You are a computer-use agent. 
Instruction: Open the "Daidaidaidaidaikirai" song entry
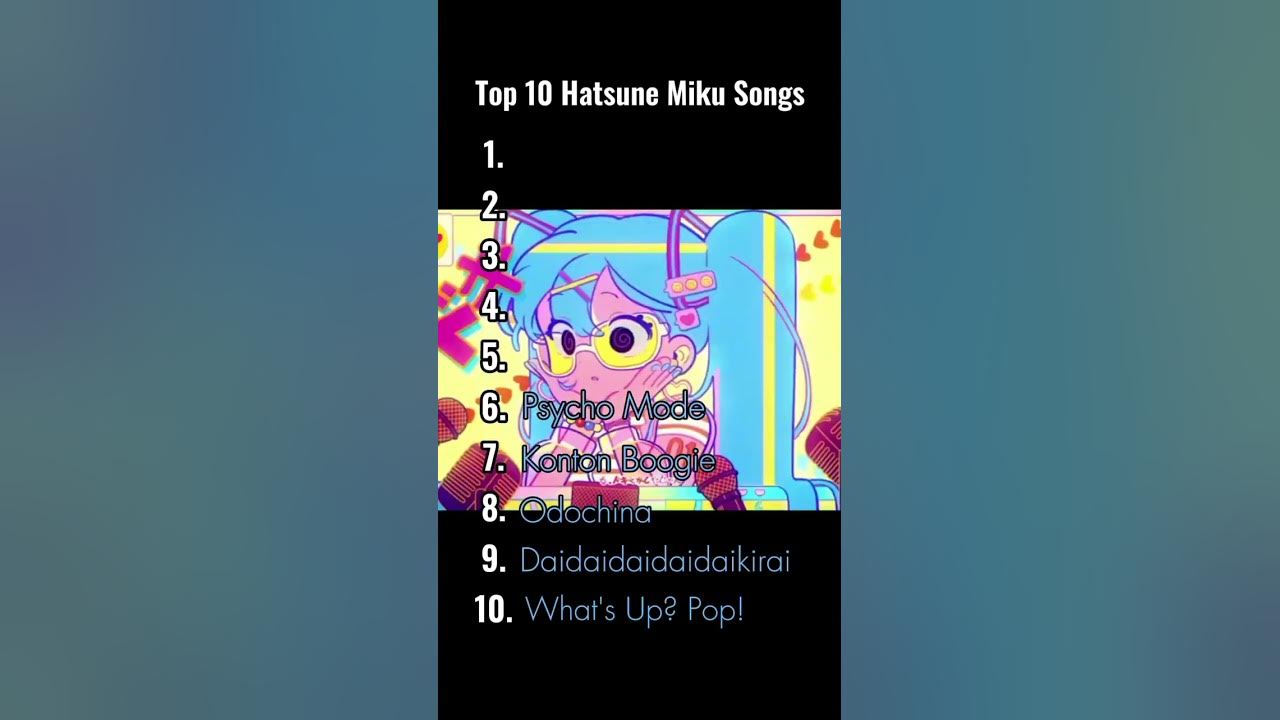point(655,561)
